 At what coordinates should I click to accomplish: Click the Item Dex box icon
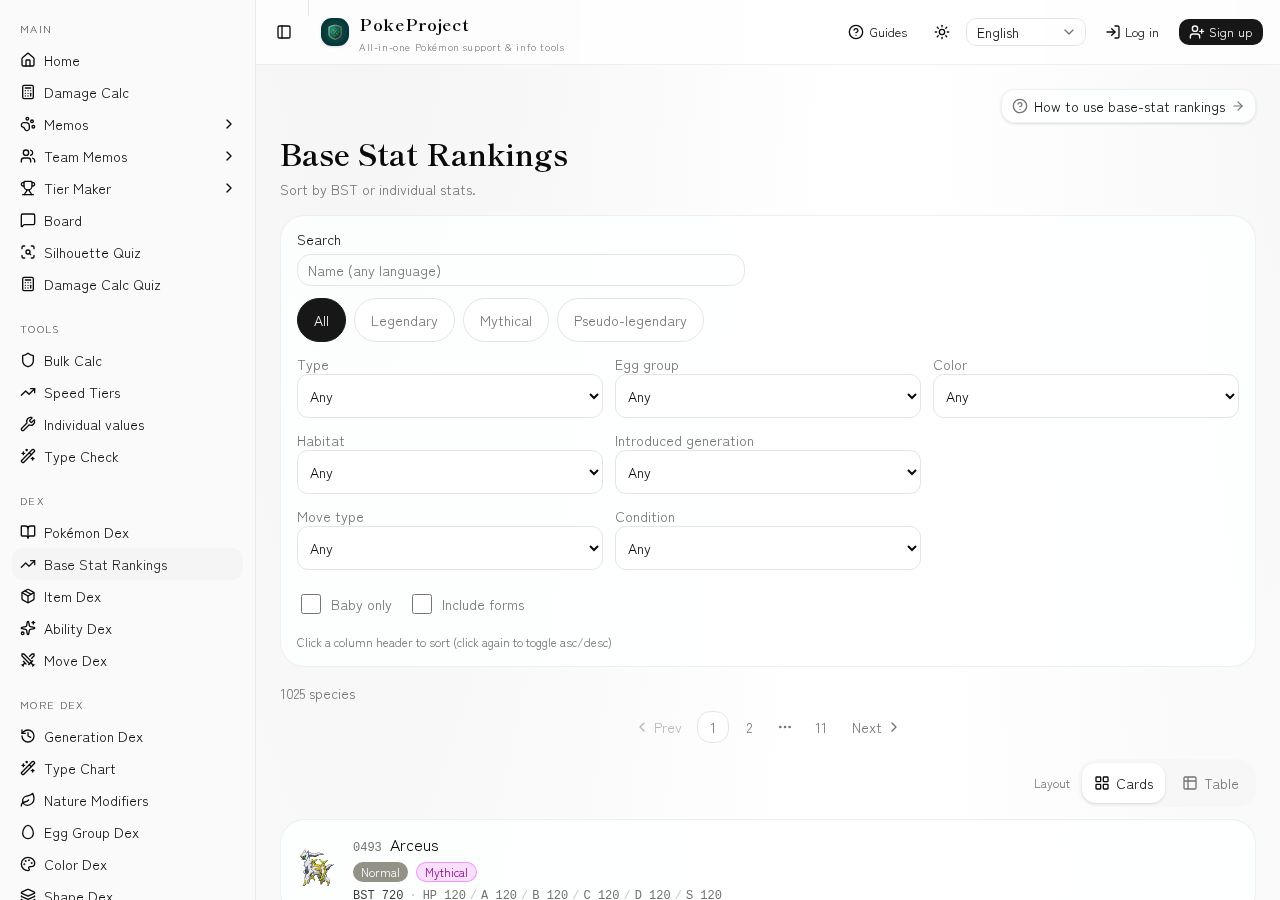pos(28,596)
